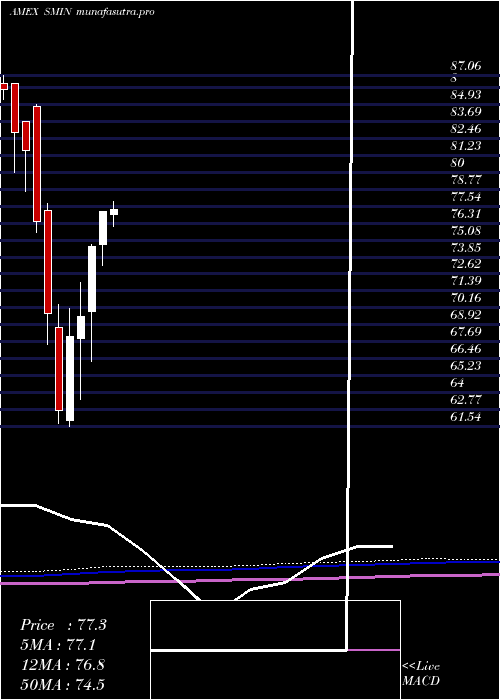Click the 68.92 price axis label
500x700 pixels.
coord(466,315)
